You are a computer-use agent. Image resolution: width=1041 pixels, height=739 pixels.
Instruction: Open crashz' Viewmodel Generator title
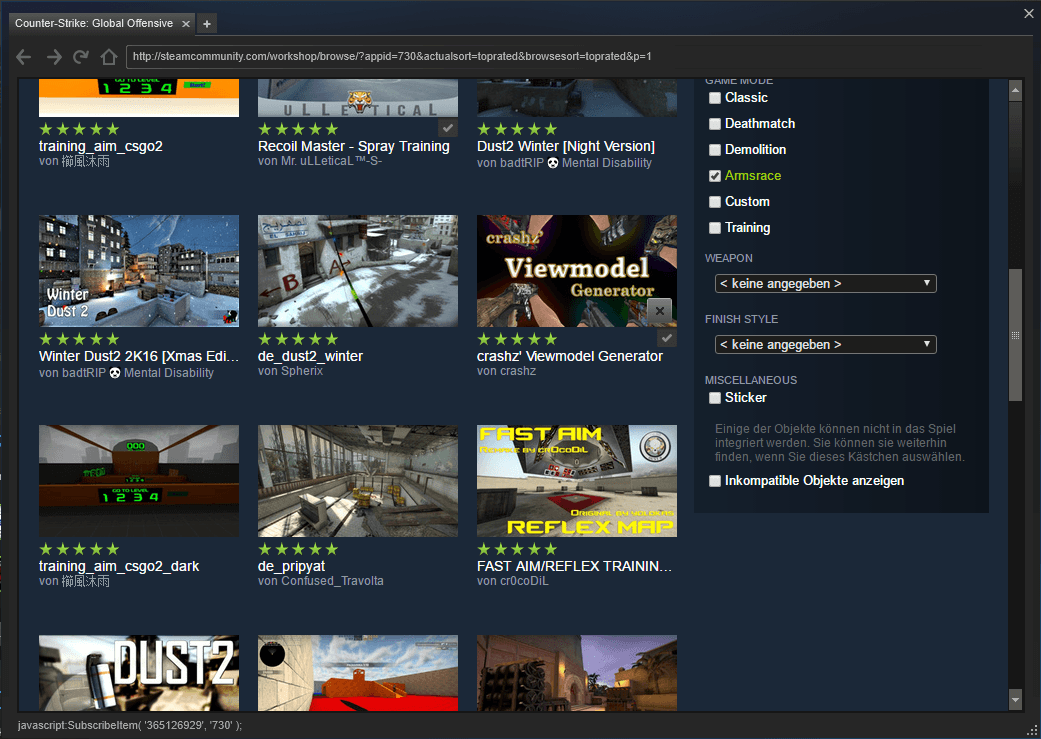[570, 357]
